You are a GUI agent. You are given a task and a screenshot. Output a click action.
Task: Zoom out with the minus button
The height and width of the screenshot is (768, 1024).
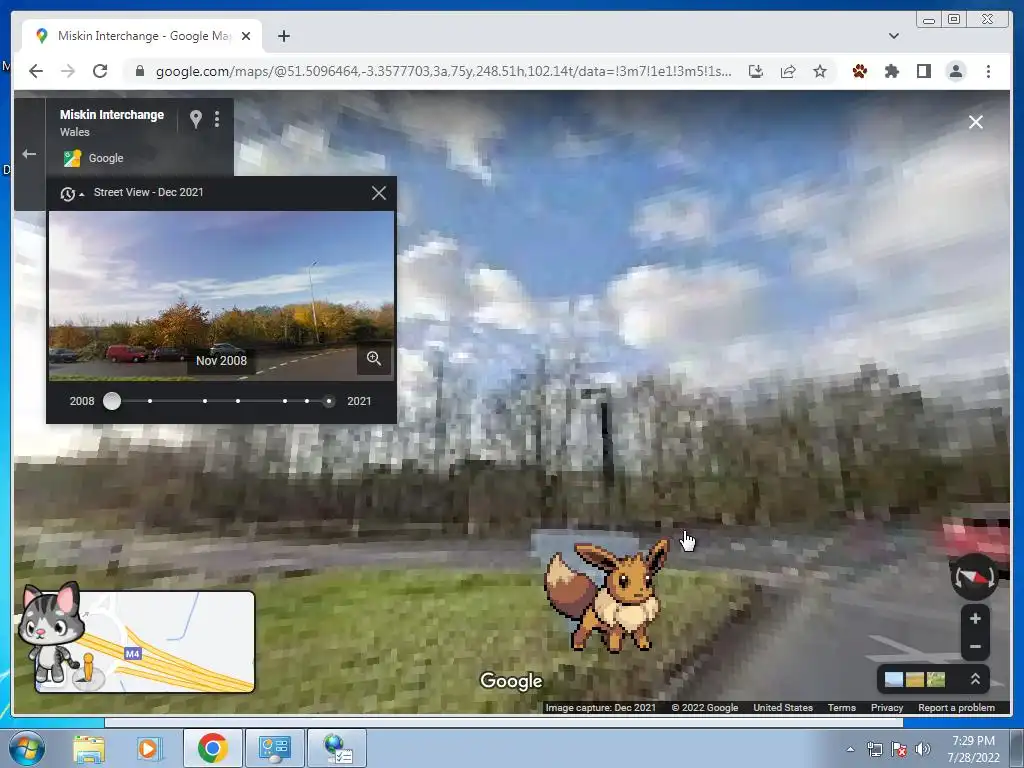pyautogui.click(x=975, y=647)
